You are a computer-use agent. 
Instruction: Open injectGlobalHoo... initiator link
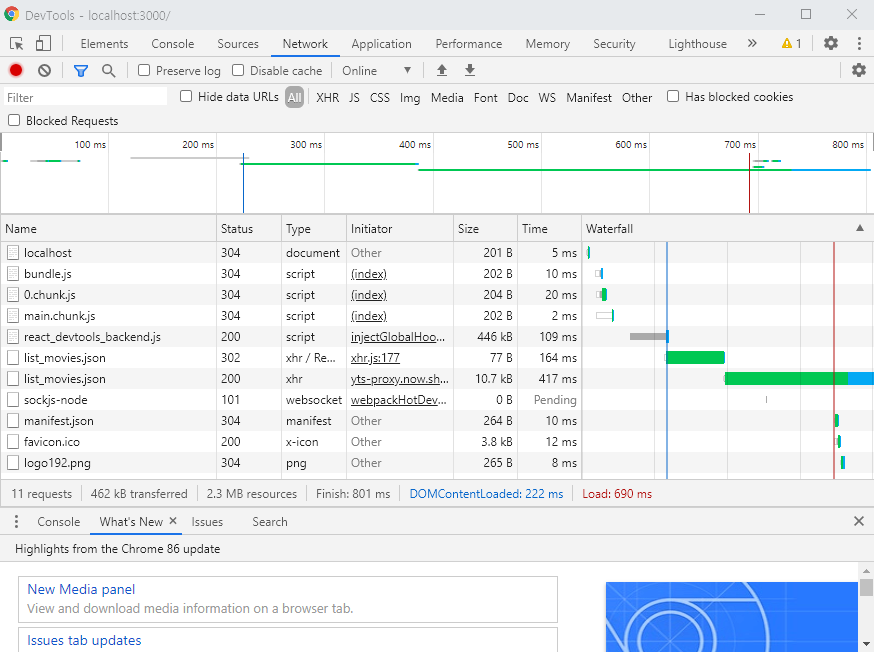point(398,337)
